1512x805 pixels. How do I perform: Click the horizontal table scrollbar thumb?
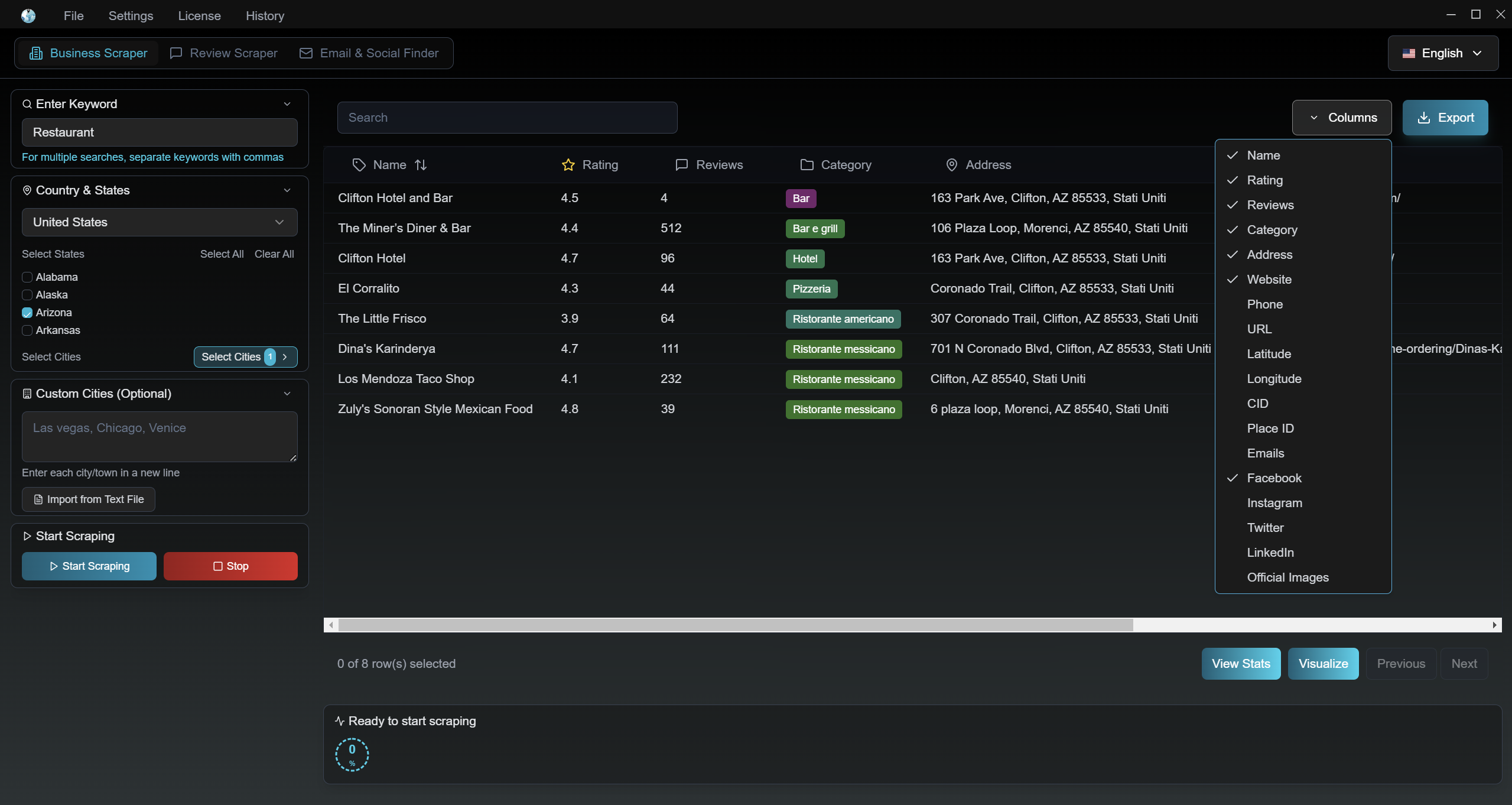point(735,625)
